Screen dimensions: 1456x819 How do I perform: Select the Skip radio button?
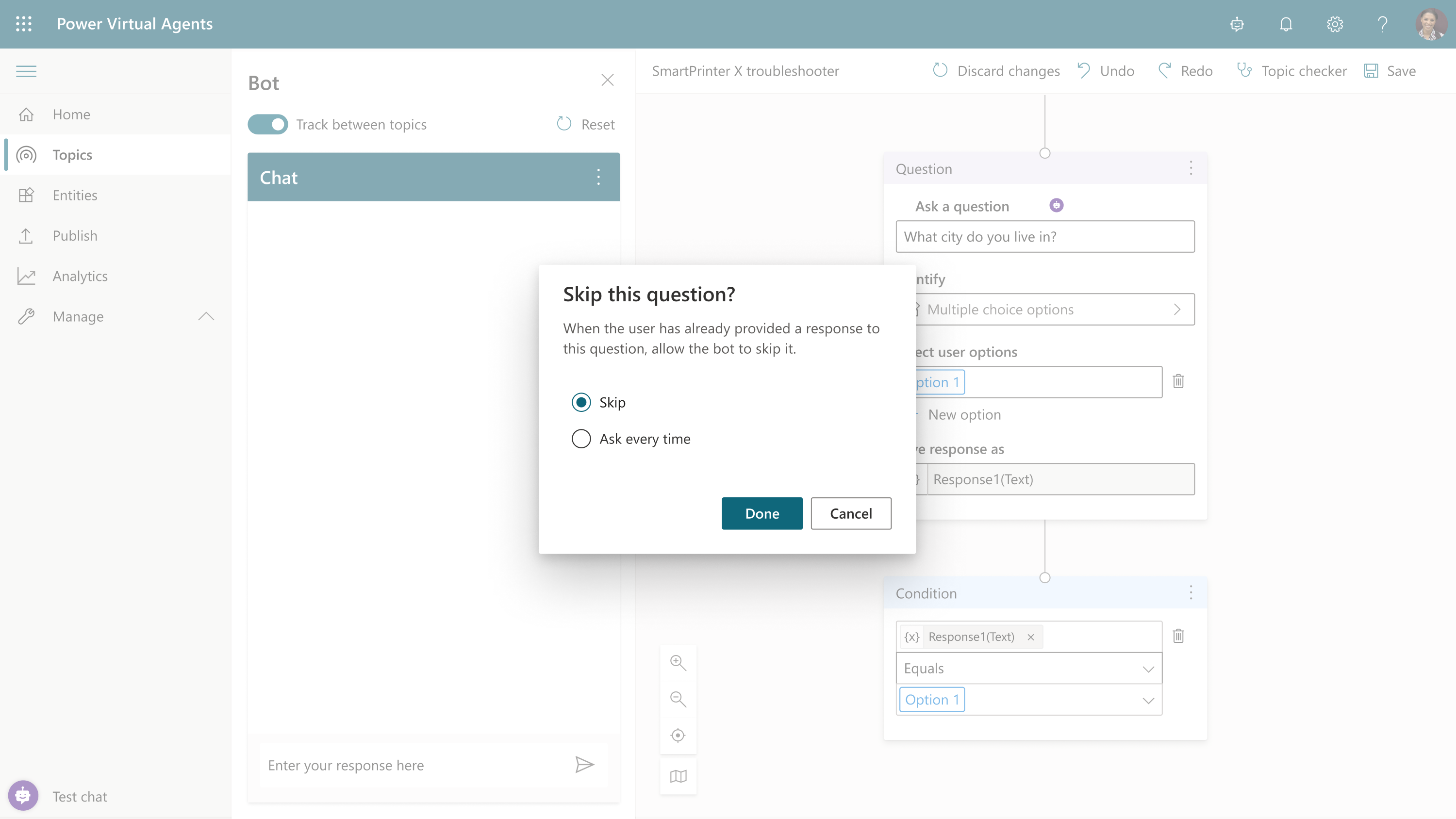(580, 402)
